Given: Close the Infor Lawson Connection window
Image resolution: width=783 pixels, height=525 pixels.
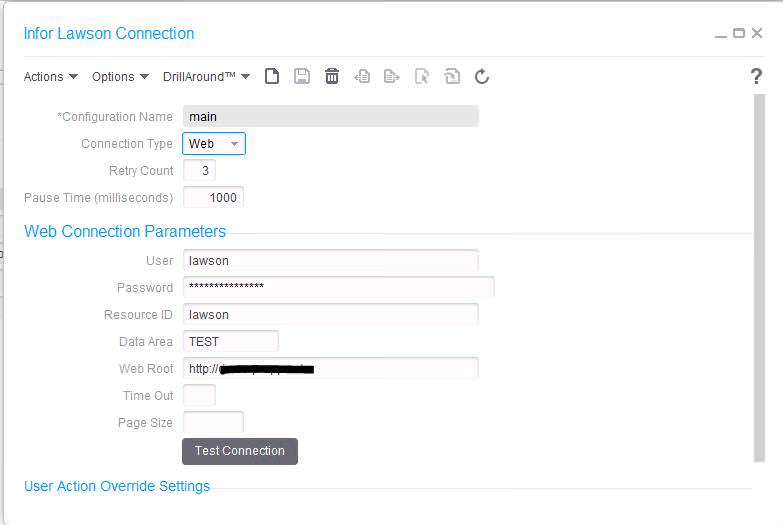Looking at the screenshot, I should click(757, 33).
